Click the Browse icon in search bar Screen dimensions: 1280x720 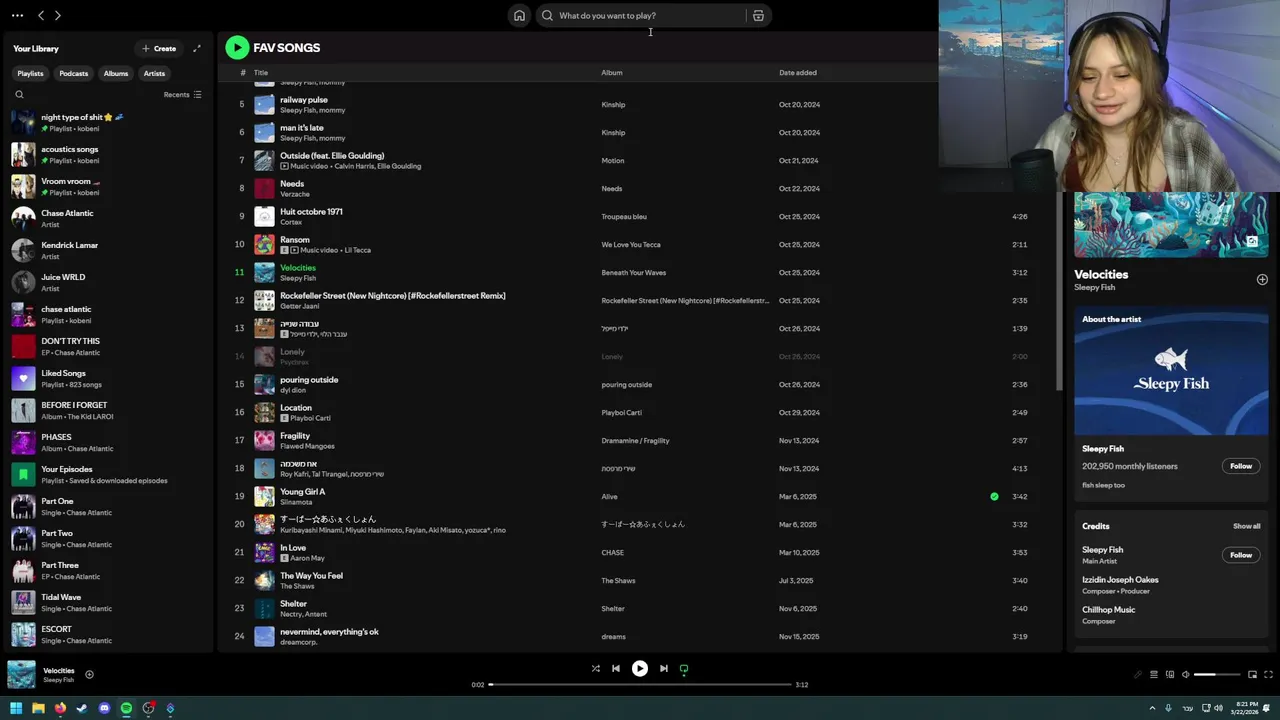point(758,15)
